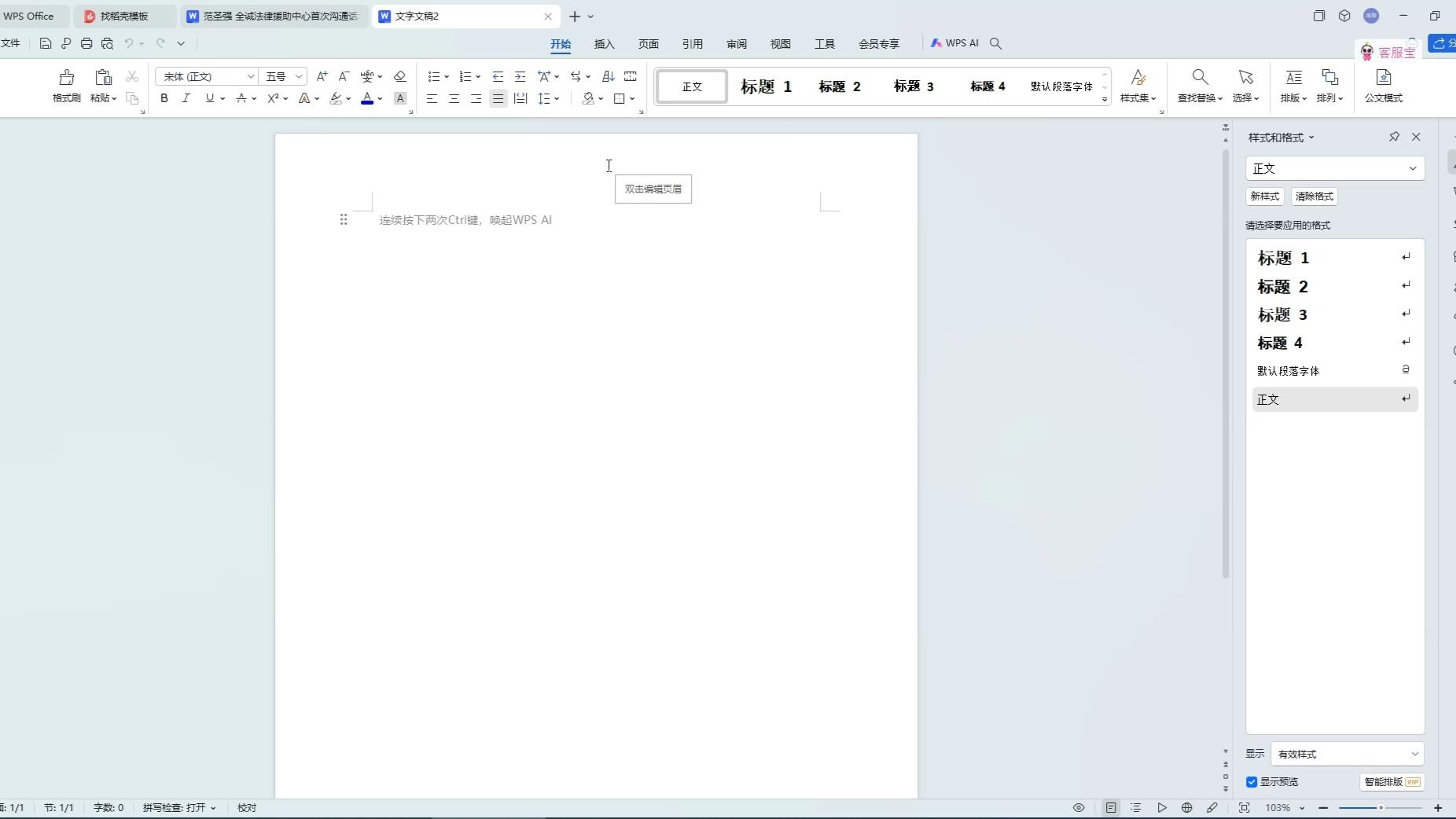This screenshot has width=1456, height=819.
Task: Decrease paragraph indent
Action: [x=498, y=76]
